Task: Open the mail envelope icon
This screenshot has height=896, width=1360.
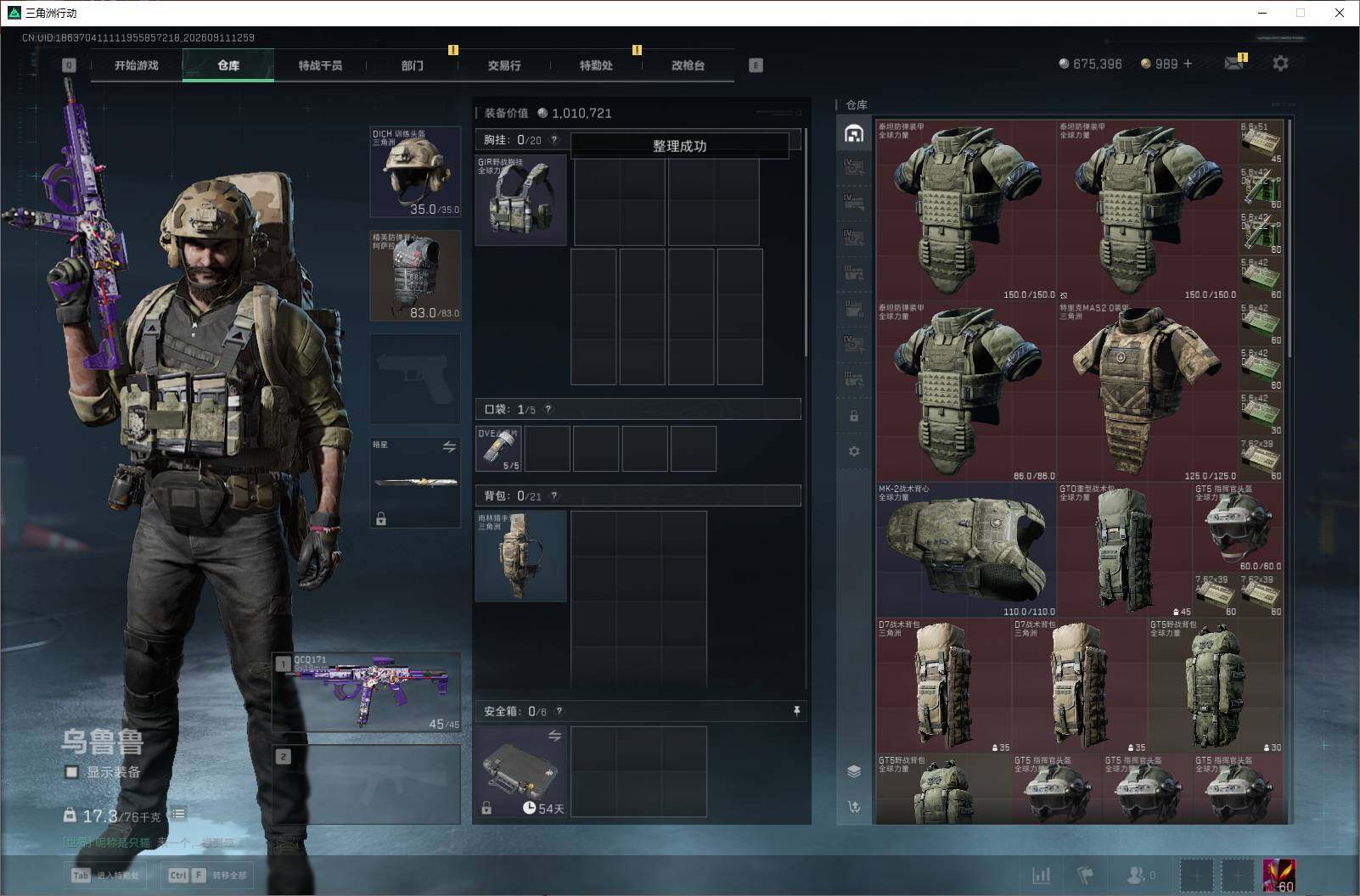Action: tap(1234, 64)
